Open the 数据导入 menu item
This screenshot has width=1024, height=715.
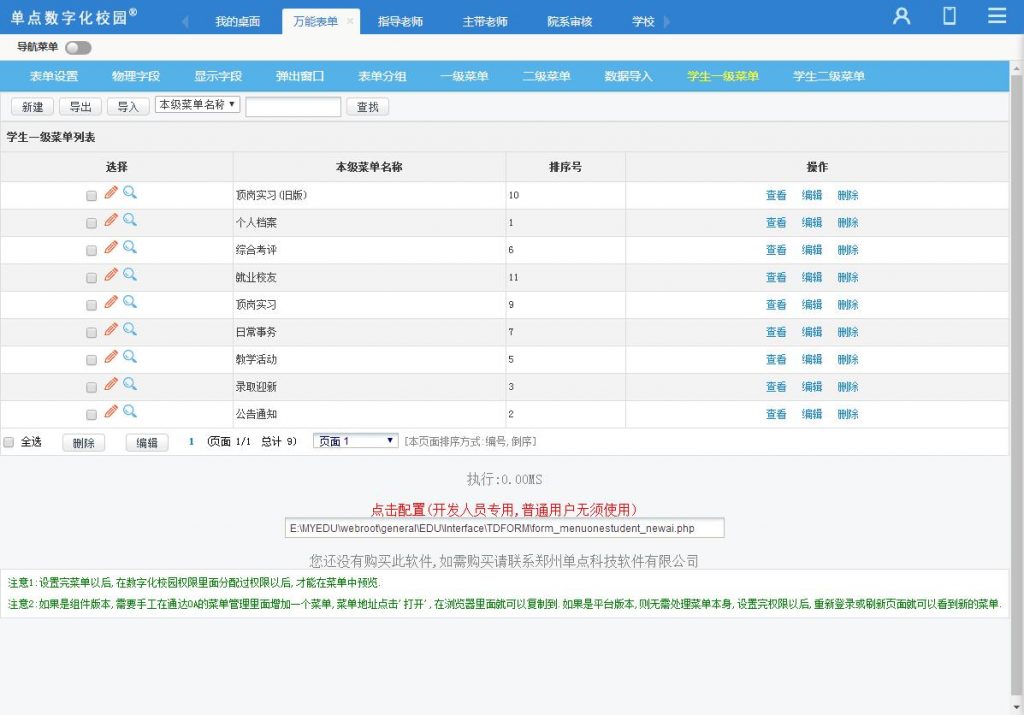pos(628,76)
